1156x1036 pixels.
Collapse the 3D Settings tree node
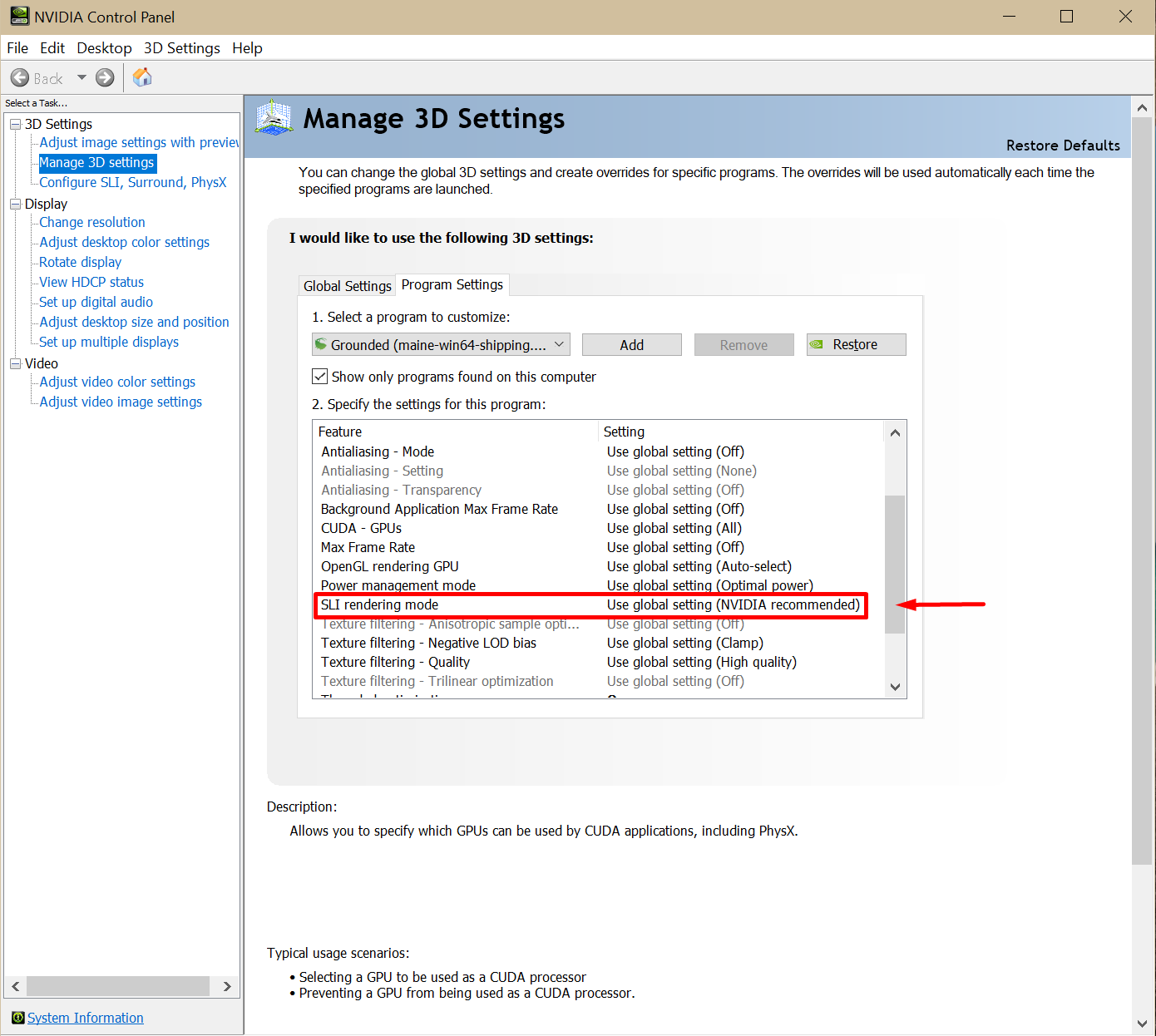click(15, 124)
